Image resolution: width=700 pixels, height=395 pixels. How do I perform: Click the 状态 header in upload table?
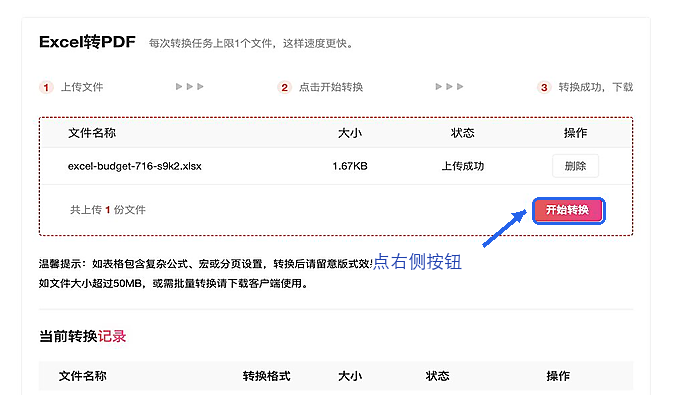(462, 133)
